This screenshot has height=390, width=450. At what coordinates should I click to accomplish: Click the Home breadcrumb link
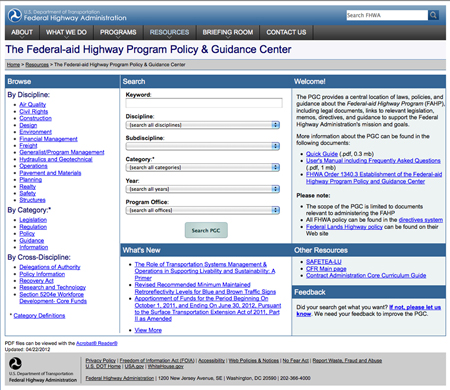13,65
